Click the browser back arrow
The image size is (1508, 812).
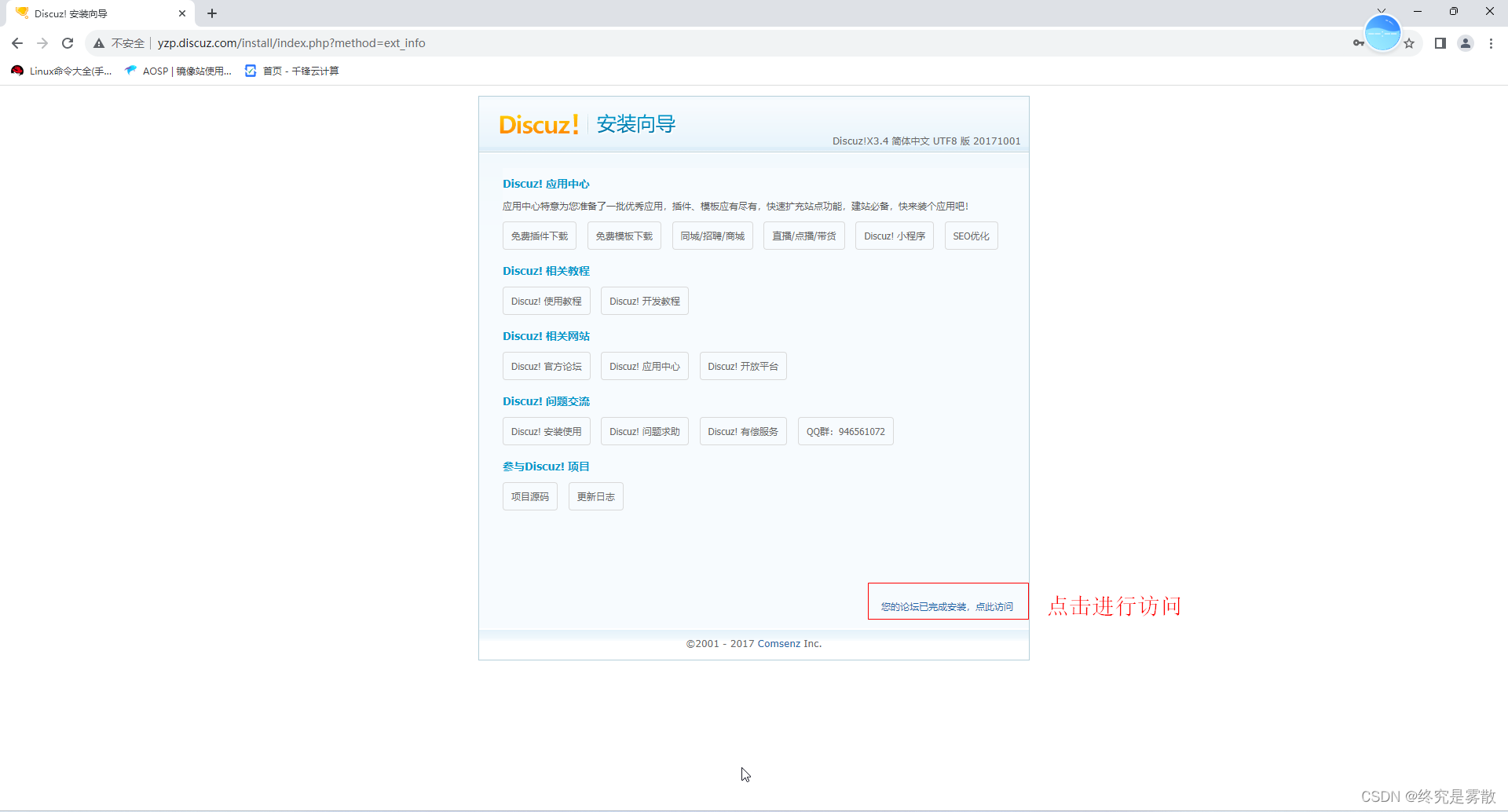pyautogui.click(x=17, y=43)
